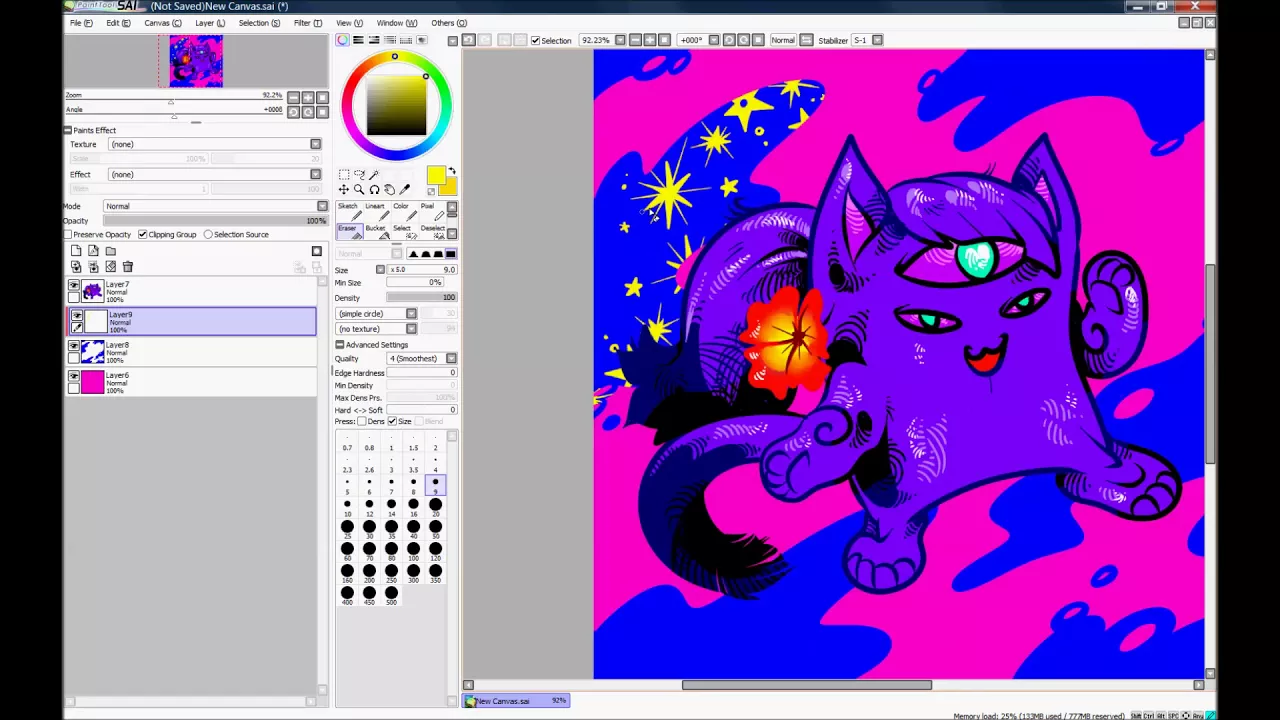Open the View menu

pos(350,23)
